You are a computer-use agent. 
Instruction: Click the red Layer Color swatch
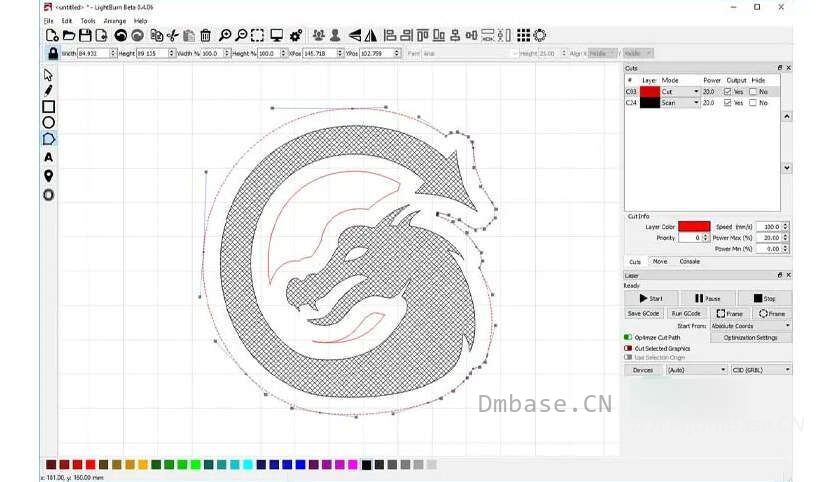pyautogui.click(x=694, y=226)
